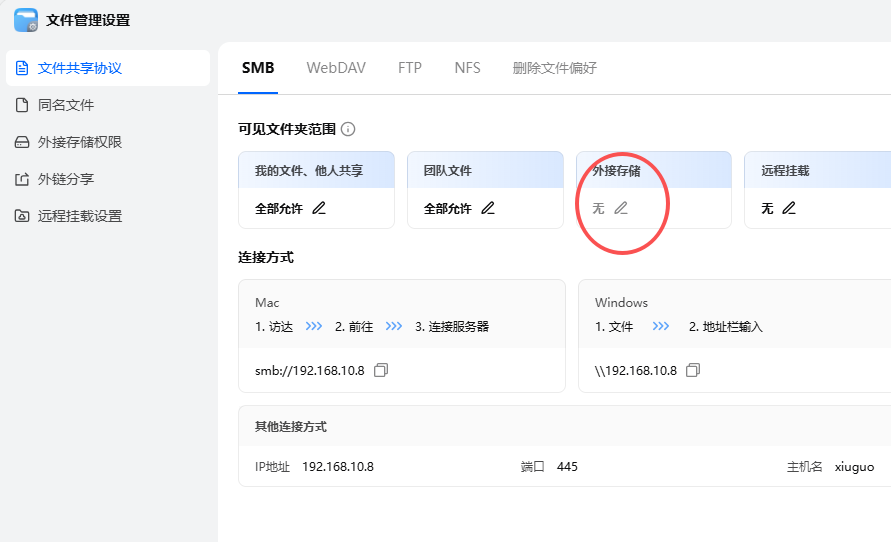The width and height of the screenshot is (891, 542).
Task: Click the 外接存储 folder scope card header
Action: pyautogui.click(x=654, y=171)
